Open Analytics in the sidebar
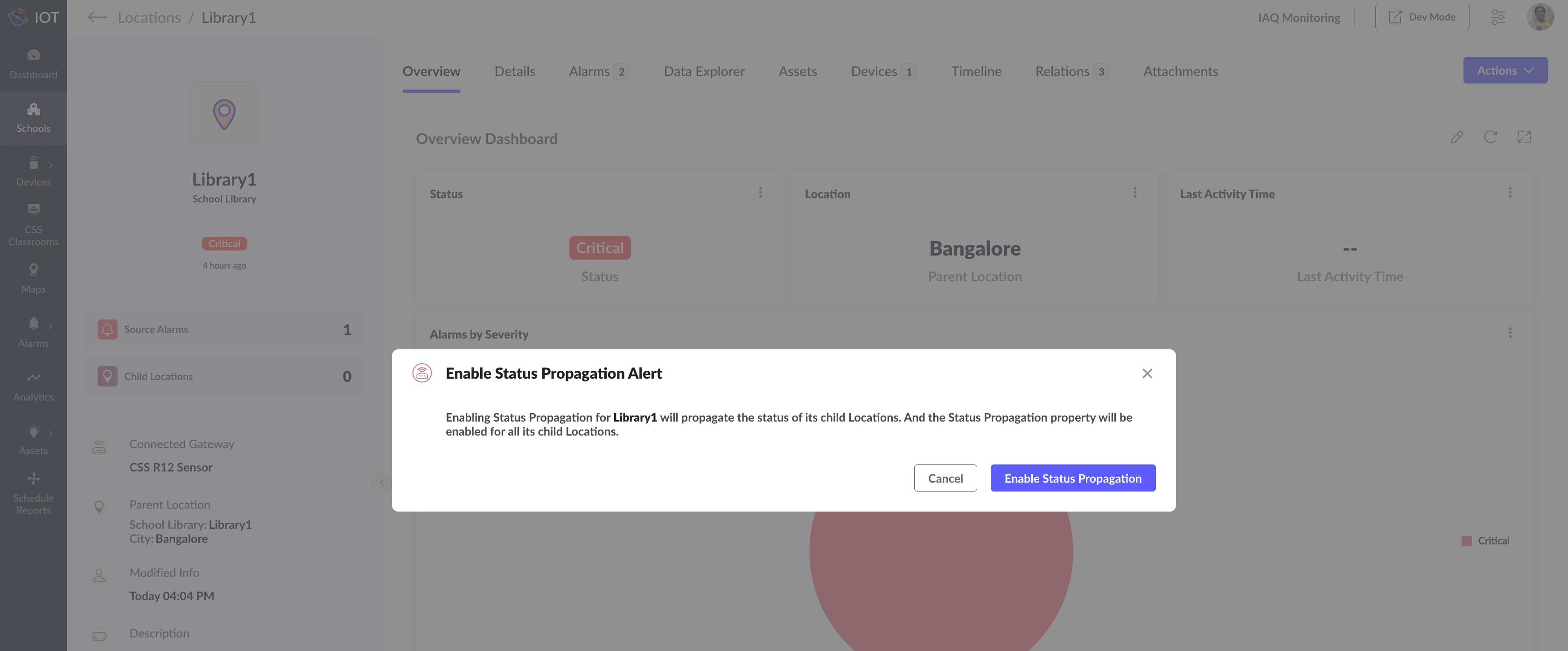Viewport: 1568px width, 651px height. 34,386
